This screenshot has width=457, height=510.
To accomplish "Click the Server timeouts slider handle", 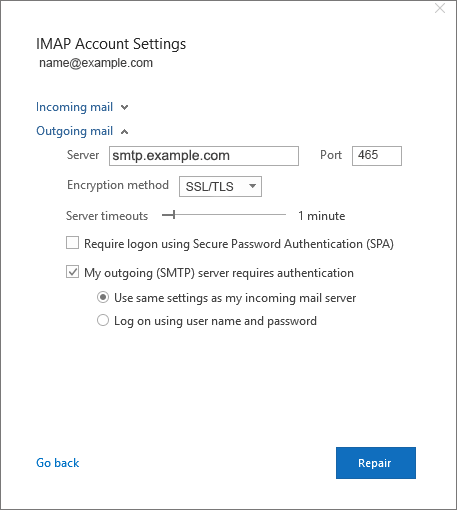I will (174, 215).
